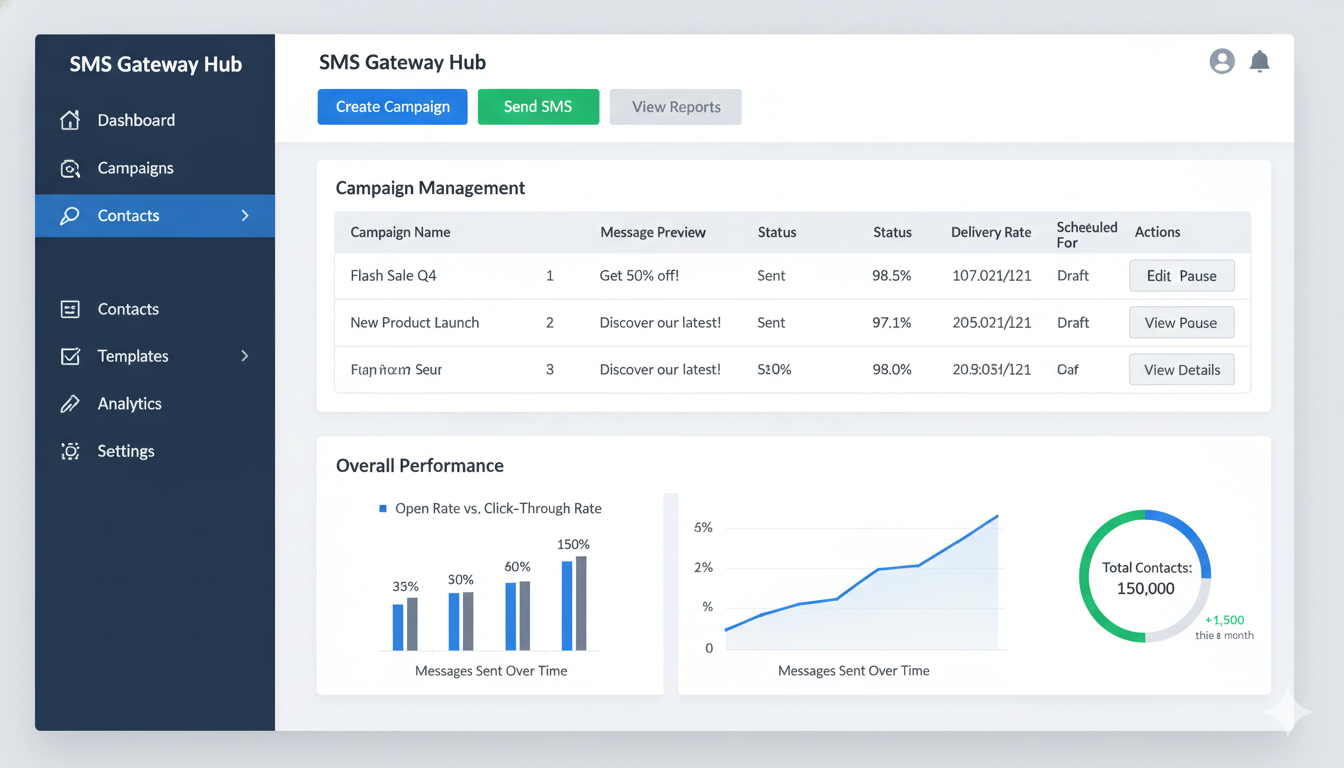Open the Dashboard home icon
The image size is (1344, 768).
pos(70,119)
